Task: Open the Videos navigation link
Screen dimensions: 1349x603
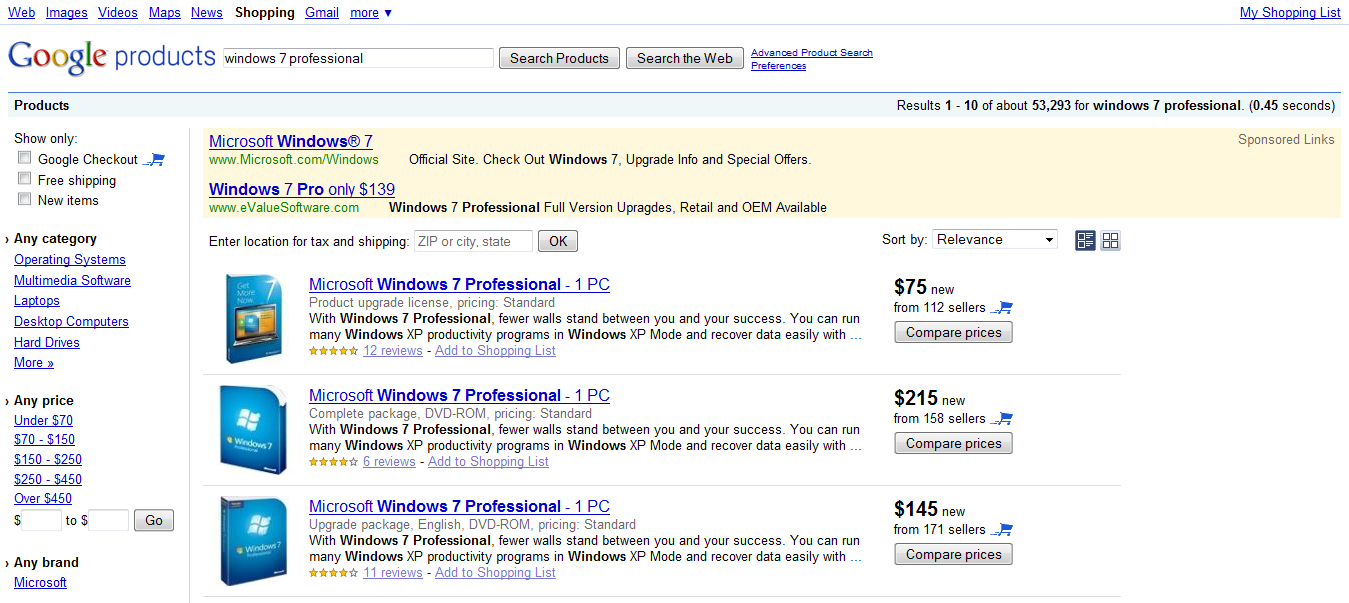Action: pyautogui.click(x=118, y=13)
